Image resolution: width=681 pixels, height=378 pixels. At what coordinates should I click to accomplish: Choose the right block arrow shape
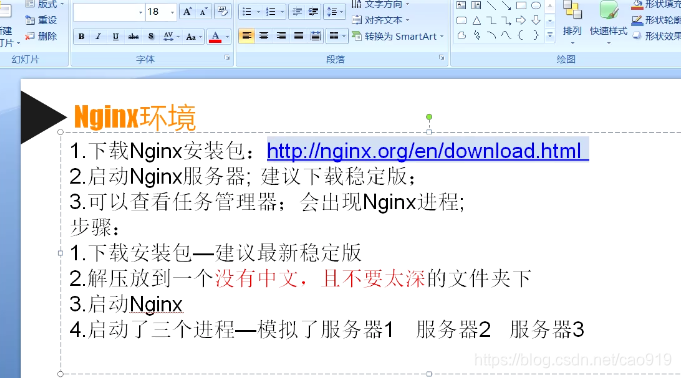tap(521, 20)
